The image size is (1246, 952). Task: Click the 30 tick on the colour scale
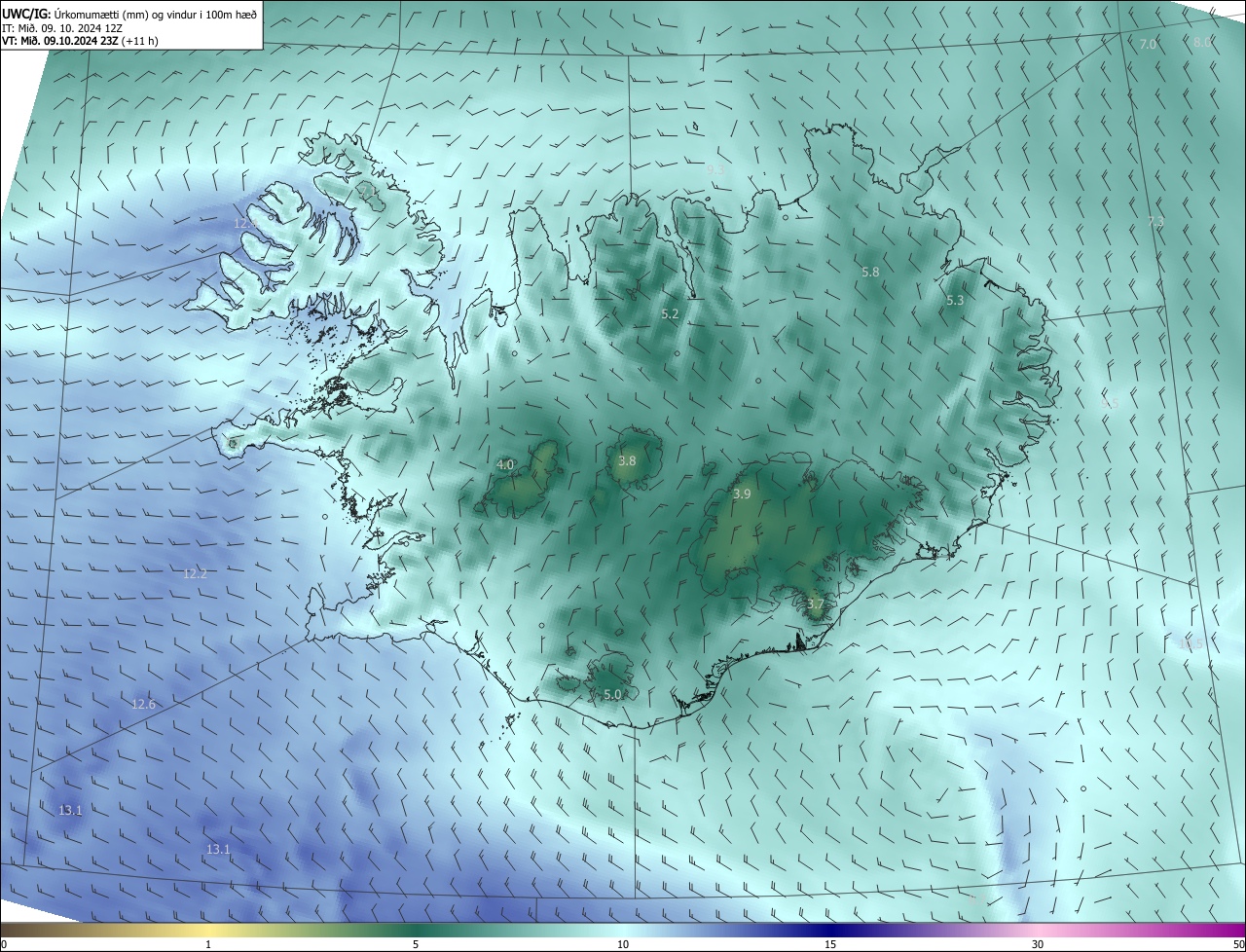click(1038, 944)
